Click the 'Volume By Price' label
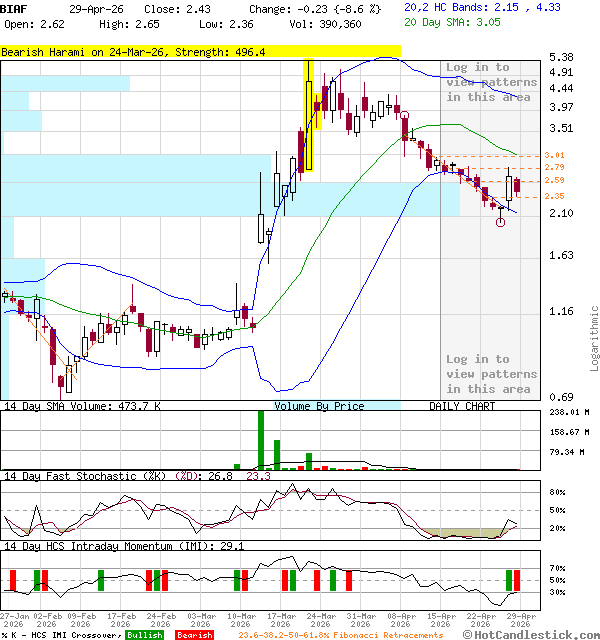Image resolution: width=600 pixels, height=640 pixels. pyautogui.click(x=319, y=406)
